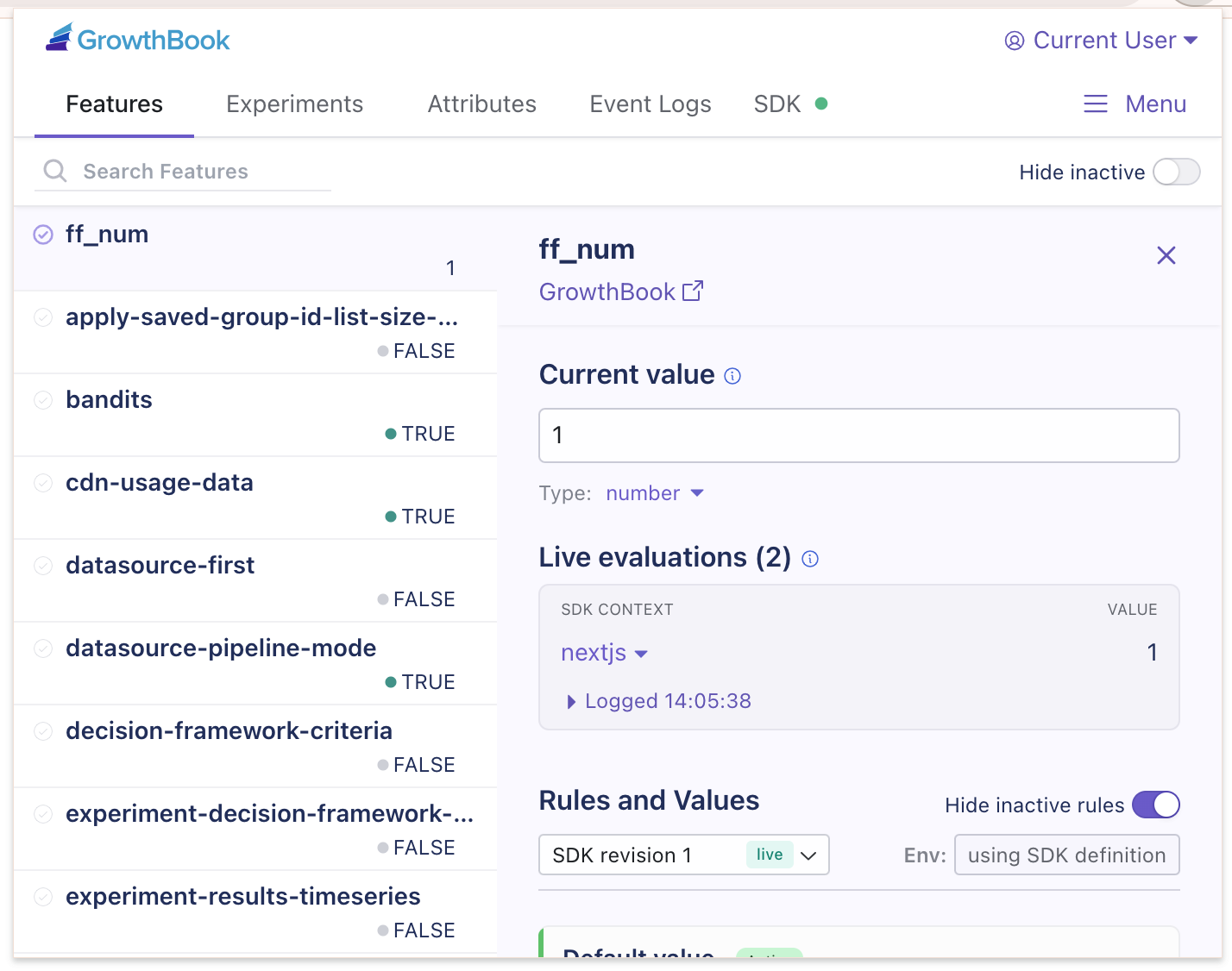This screenshot has height=971, width=1232.
Task: Click the Current value input field
Action: coord(859,435)
